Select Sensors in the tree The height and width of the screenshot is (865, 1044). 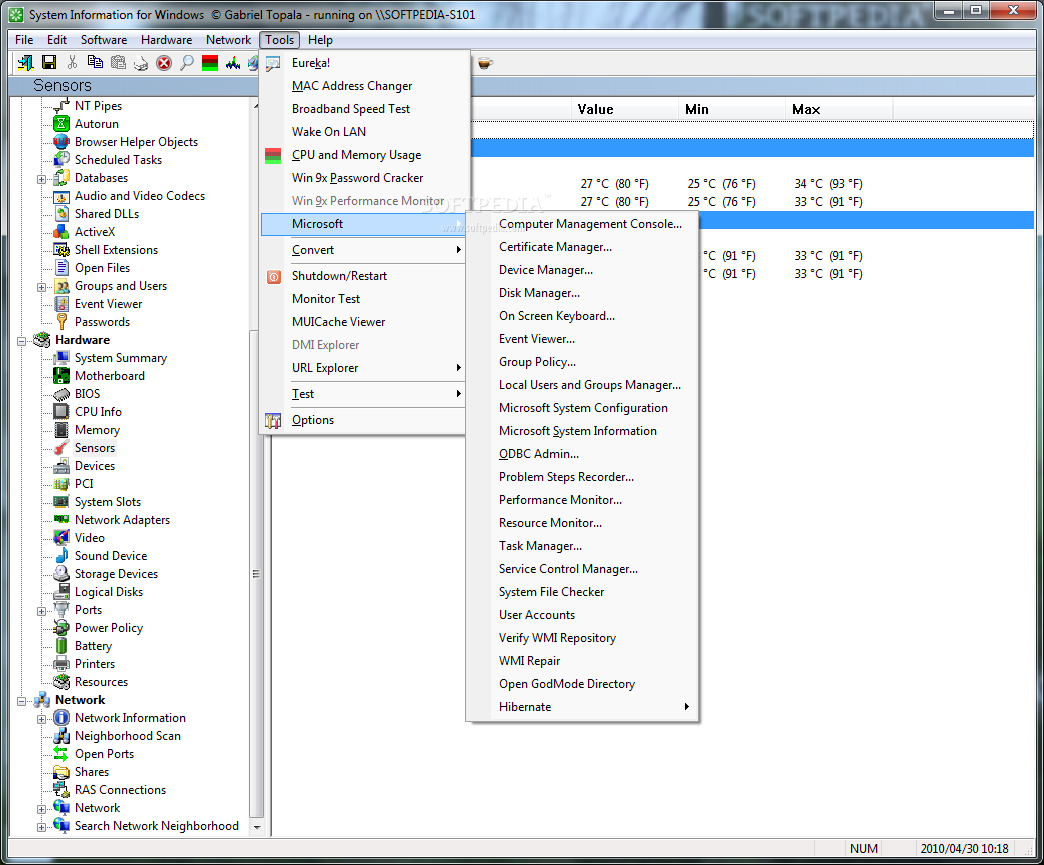pyautogui.click(x=95, y=447)
